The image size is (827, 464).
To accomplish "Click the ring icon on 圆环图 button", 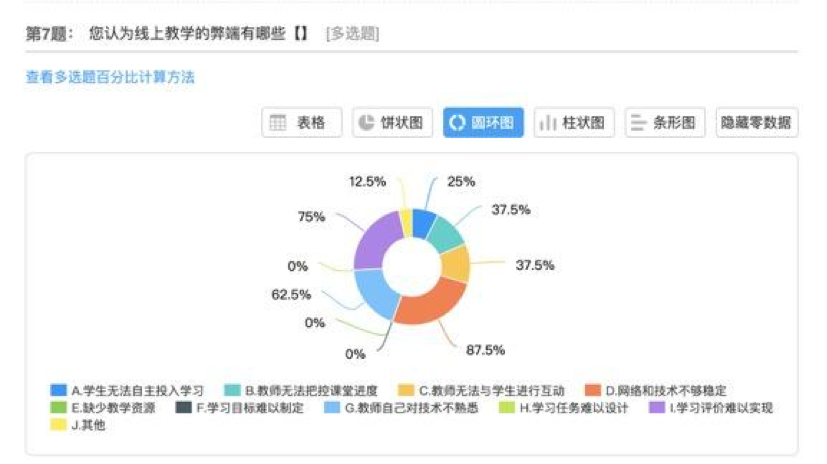I will tap(457, 123).
